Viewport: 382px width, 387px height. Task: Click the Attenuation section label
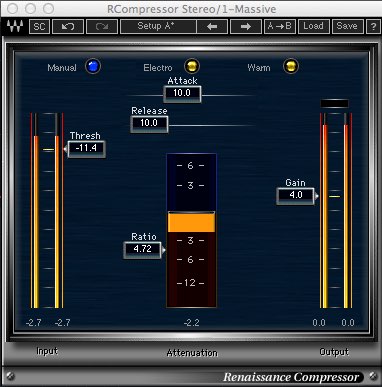point(192,353)
